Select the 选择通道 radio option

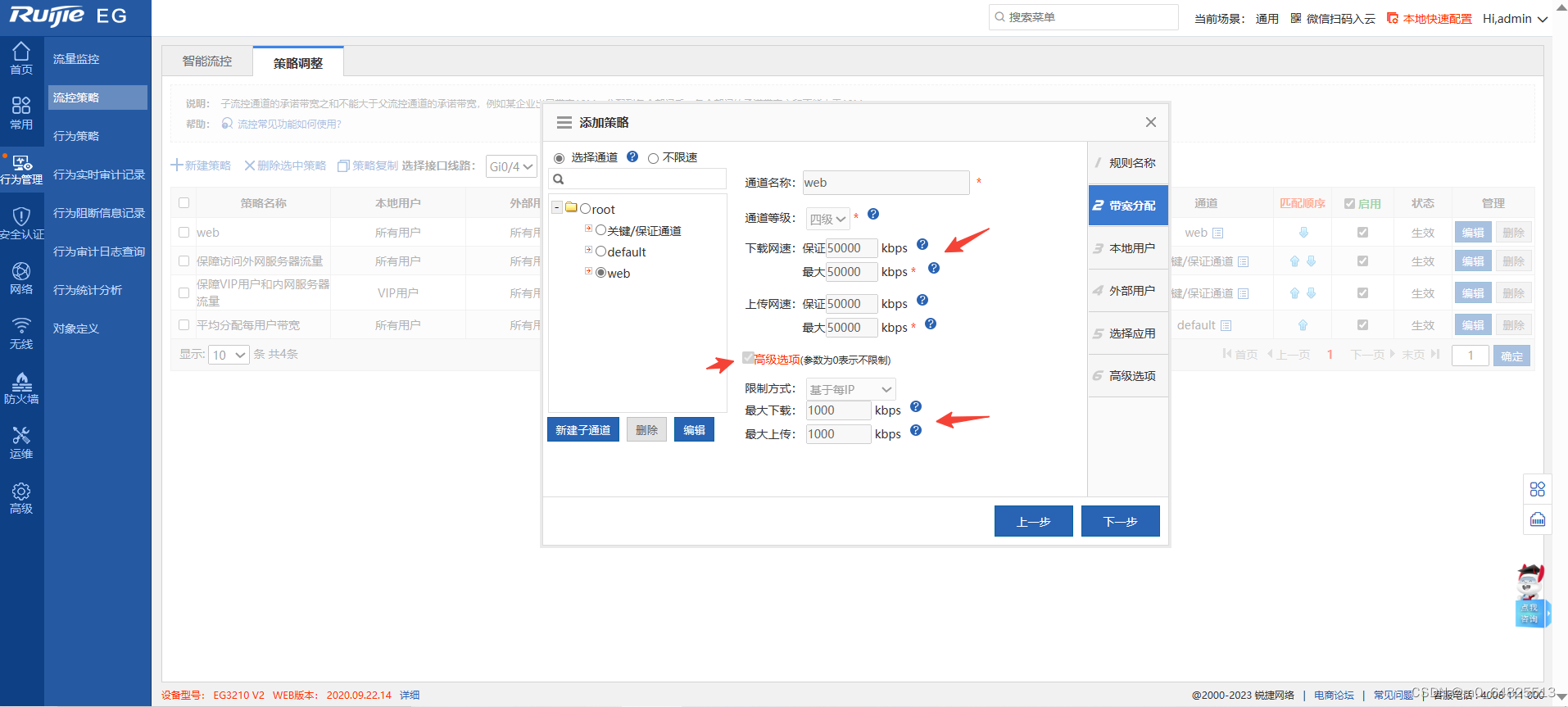click(560, 158)
